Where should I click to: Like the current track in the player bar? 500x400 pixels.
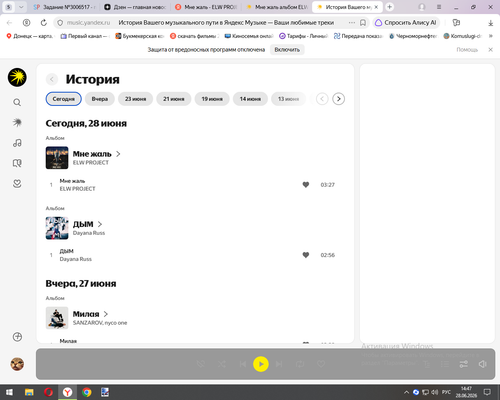pyautogui.click(x=321, y=364)
